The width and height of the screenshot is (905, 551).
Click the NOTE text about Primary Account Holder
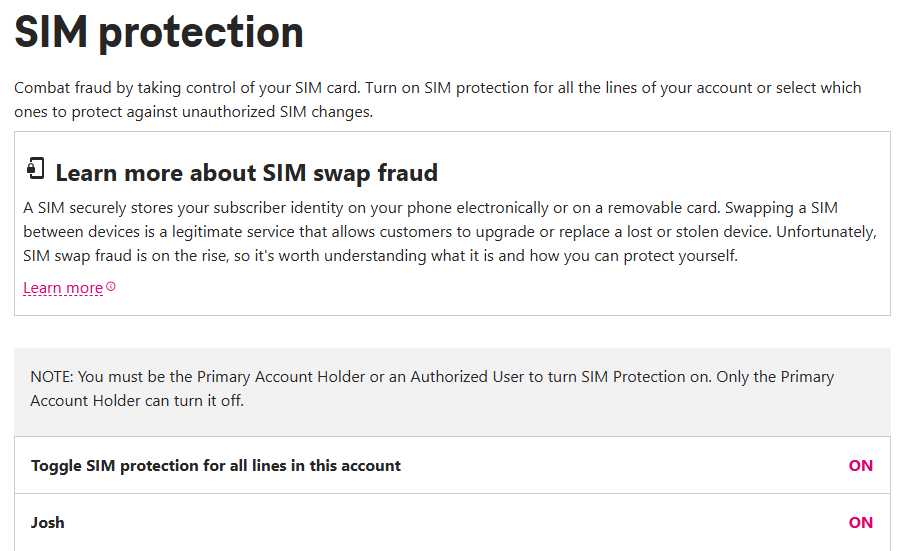[432, 377]
